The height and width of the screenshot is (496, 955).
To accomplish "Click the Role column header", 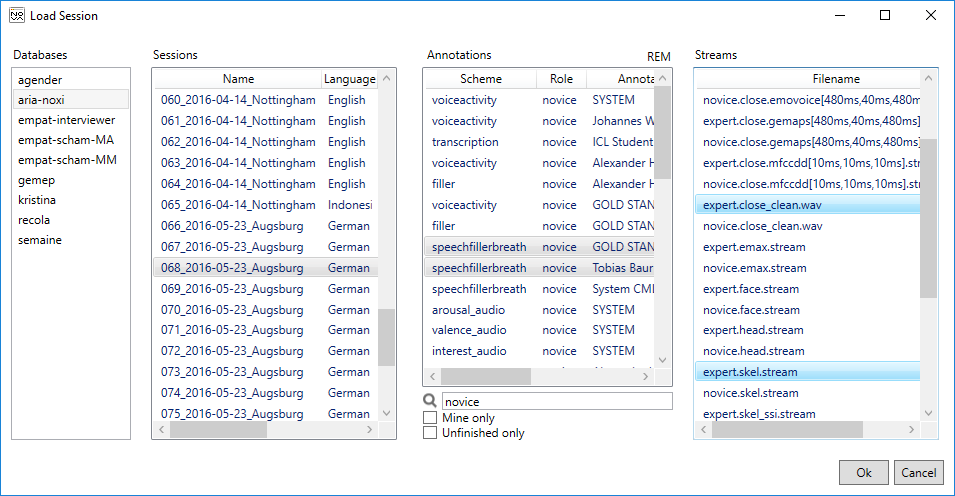I will 560,79.
